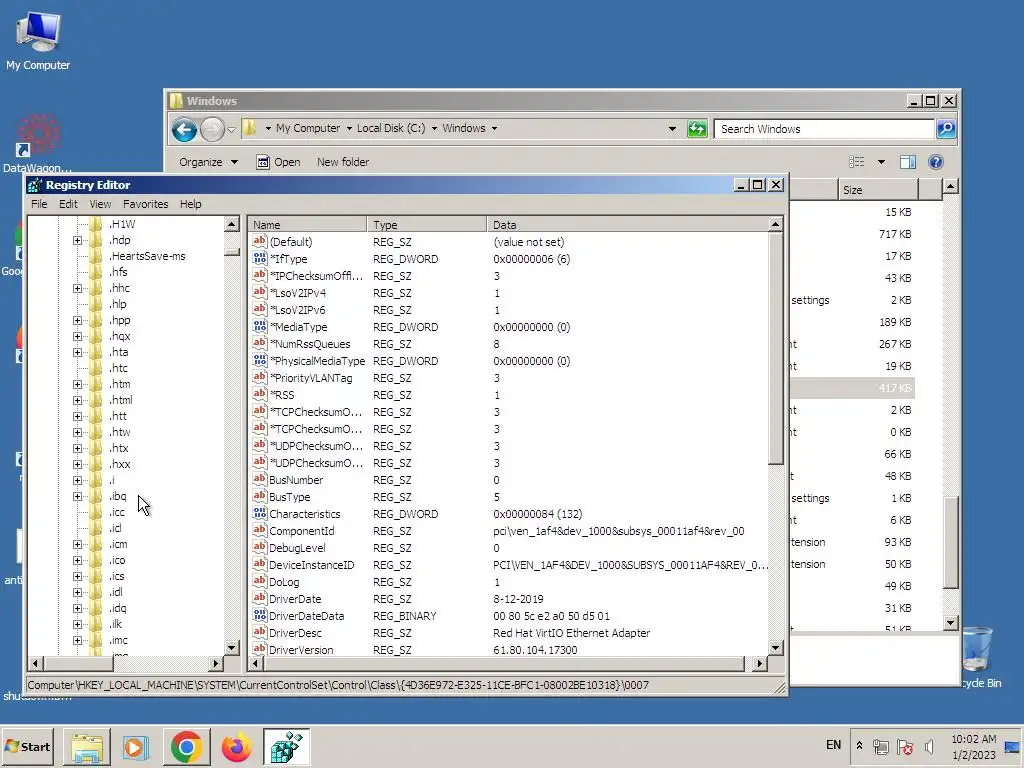Select the *NumRssQueues value row
Viewport: 1024px width, 768px height.
coord(509,344)
